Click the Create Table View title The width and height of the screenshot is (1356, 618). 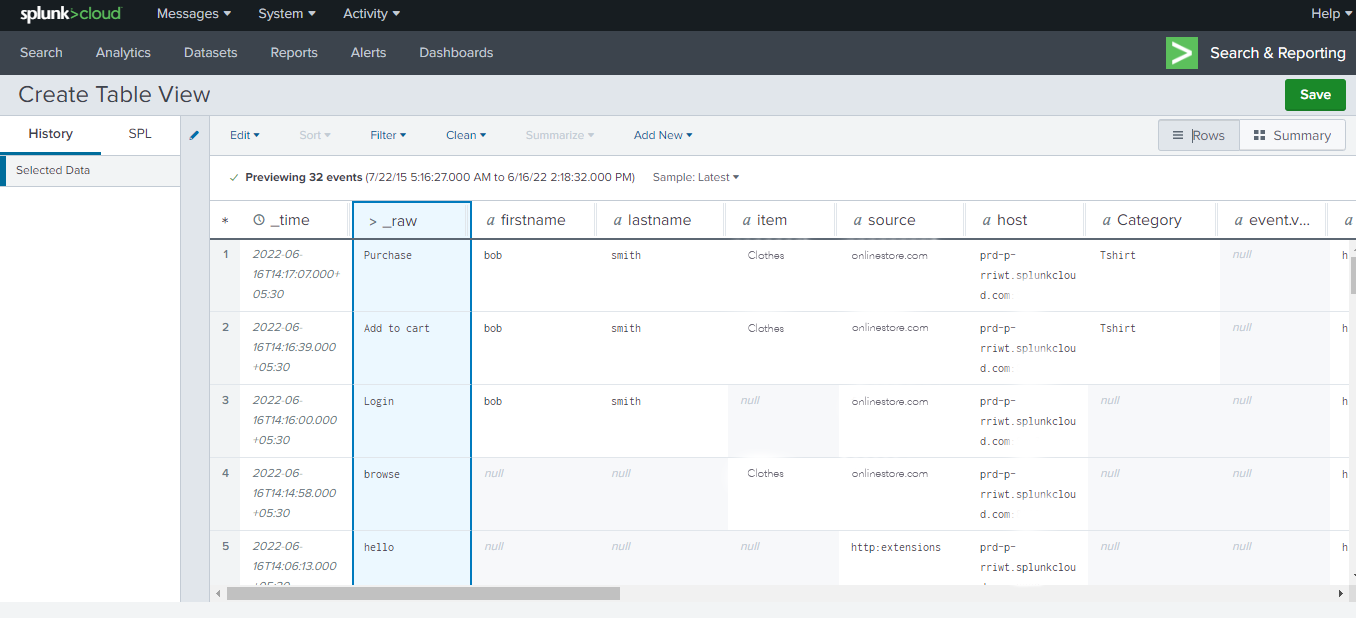point(114,95)
